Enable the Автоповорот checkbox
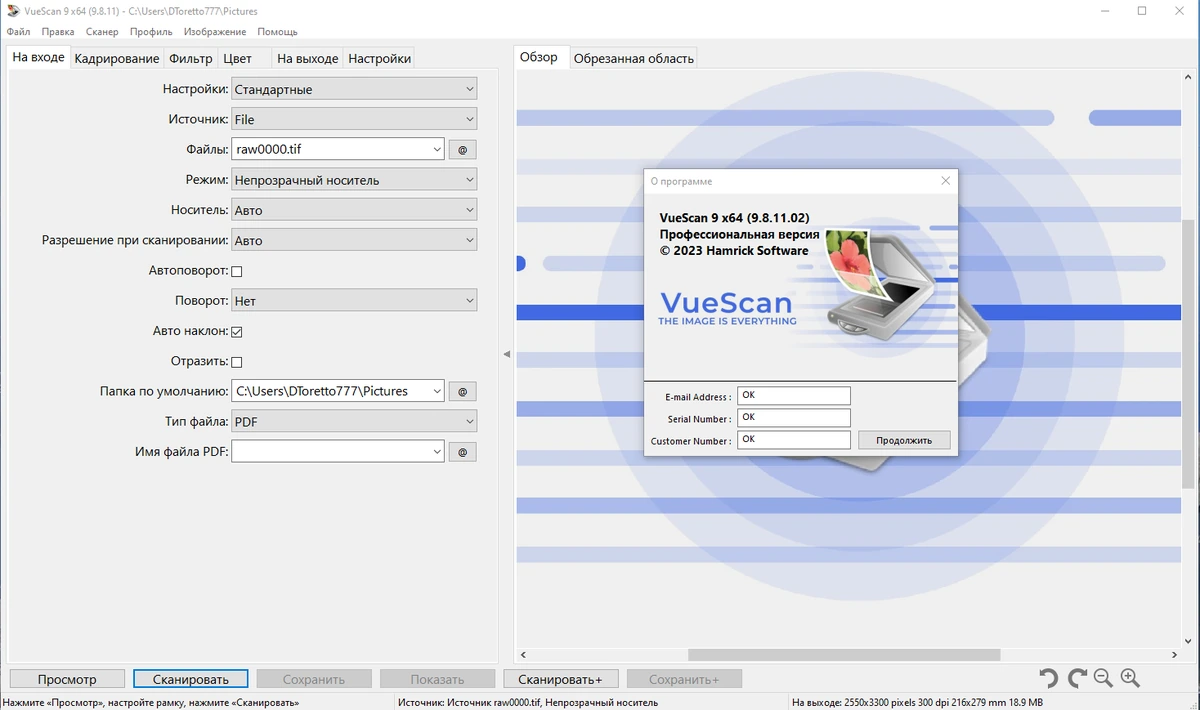The width and height of the screenshot is (1200, 710). (x=237, y=271)
